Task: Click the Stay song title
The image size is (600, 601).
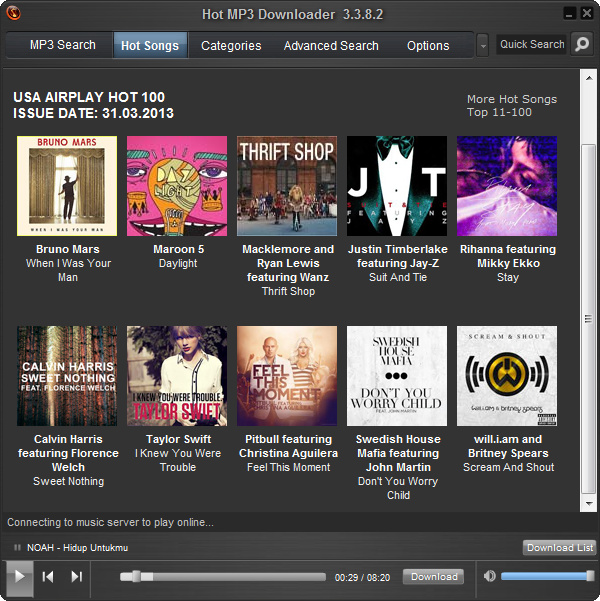Action: pyautogui.click(x=508, y=277)
